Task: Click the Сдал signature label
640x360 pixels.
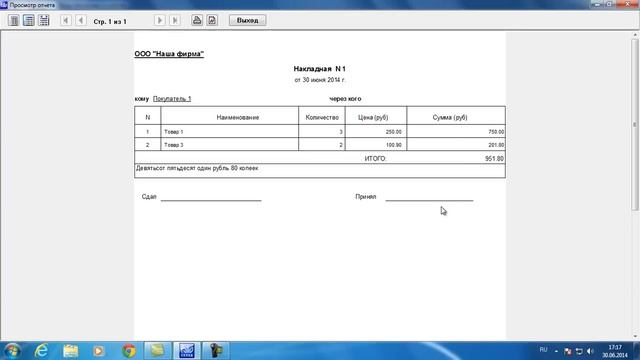Action: 149,197
